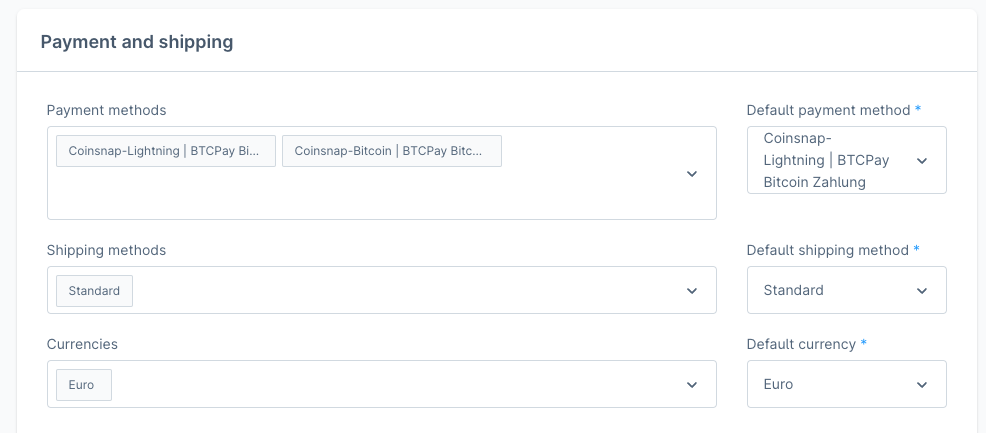Click the "Default shipping method" label
The height and width of the screenshot is (433, 986).
tap(828, 250)
